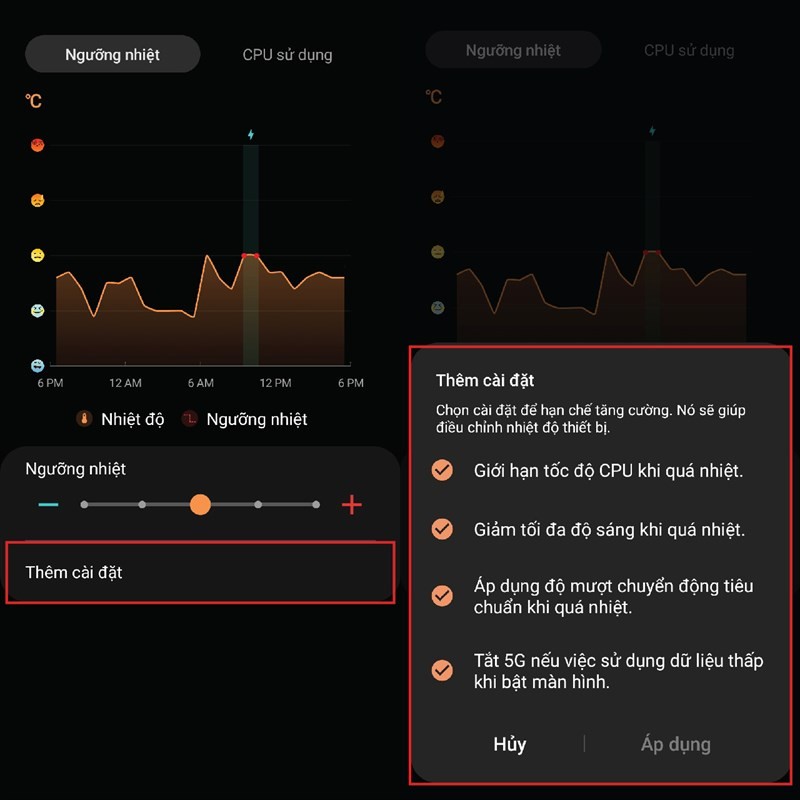Viewport: 800px width, 800px height.
Task: Select the Ngưỡng nhiệt tab
Action: coord(112,54)
